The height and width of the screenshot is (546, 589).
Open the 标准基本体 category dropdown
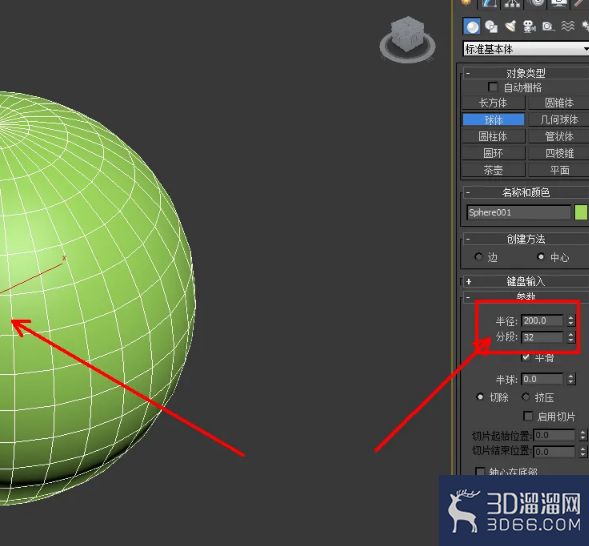pos(526,49)
